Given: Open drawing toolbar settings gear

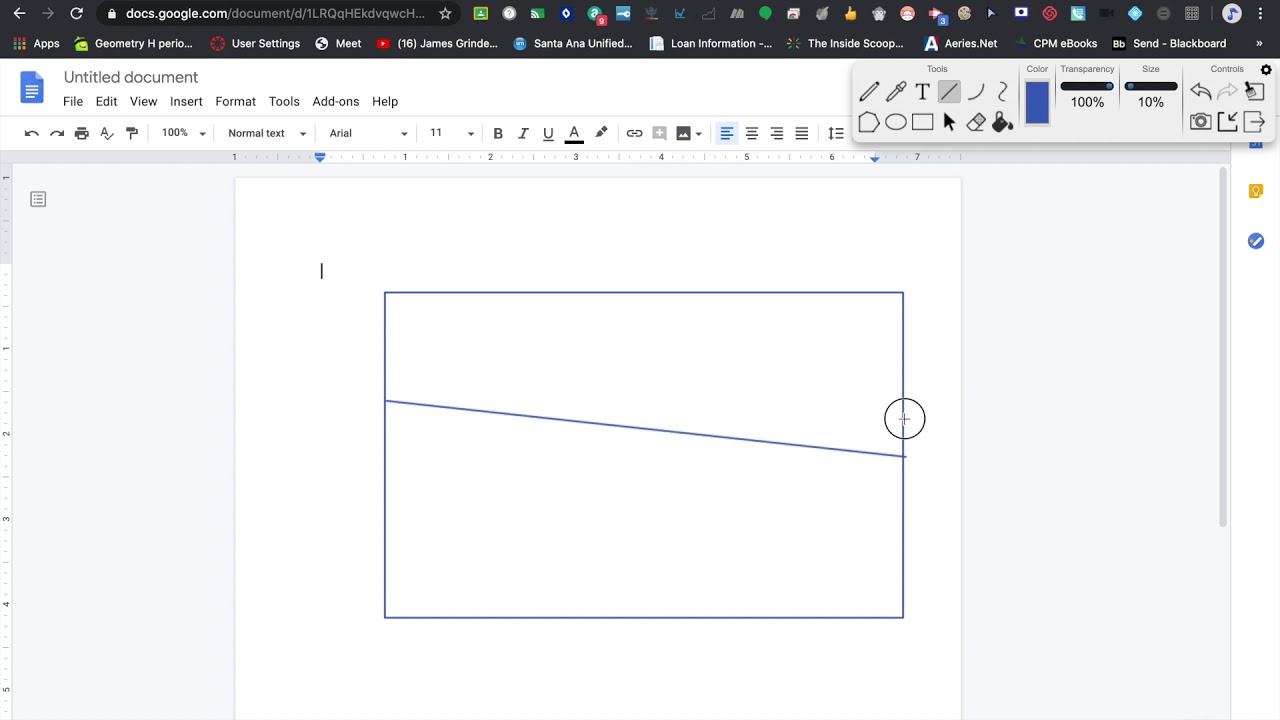Looking at the screenshot, I should tap(1266, 70).
